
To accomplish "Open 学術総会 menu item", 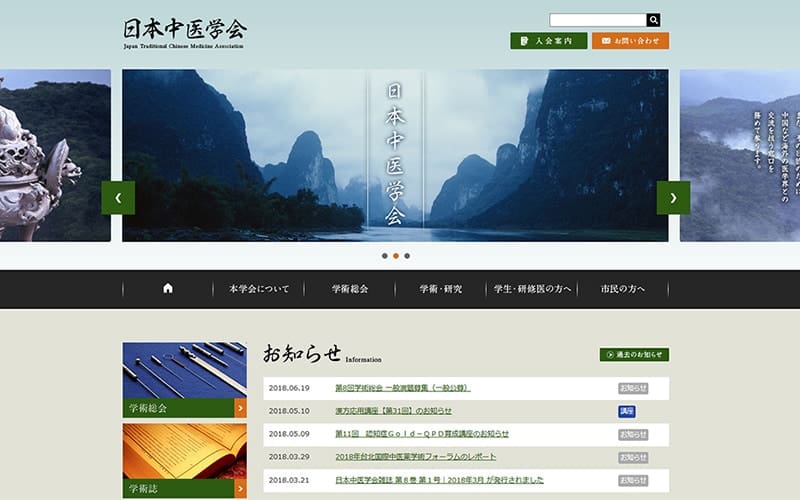I will [349, 289].
